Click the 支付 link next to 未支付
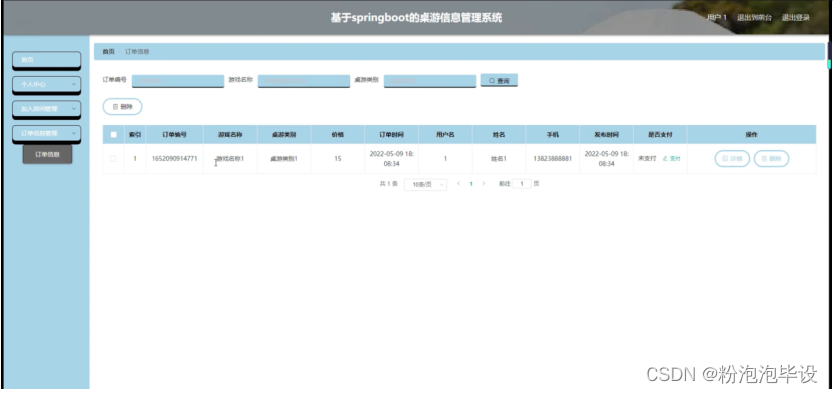The width and height of the screenshot is (833, 393). pos(672,158)
